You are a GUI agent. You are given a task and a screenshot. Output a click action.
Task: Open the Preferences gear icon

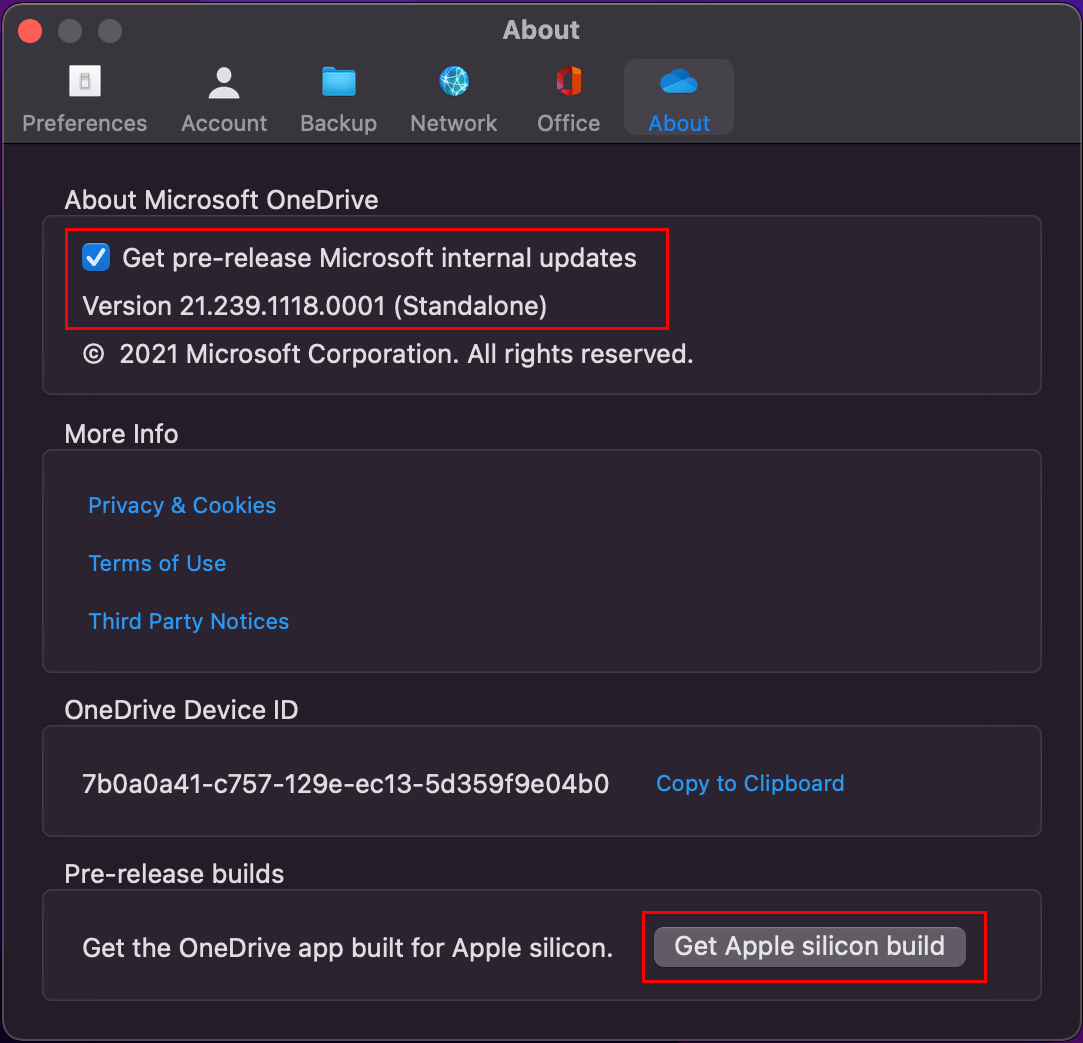point(84,81)
